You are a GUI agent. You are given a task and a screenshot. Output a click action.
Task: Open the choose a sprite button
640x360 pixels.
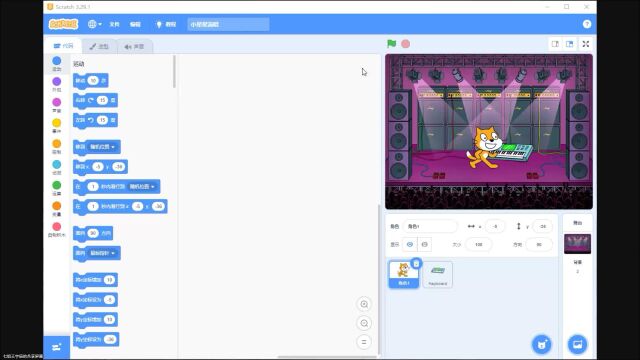click(x=542, y=344)
